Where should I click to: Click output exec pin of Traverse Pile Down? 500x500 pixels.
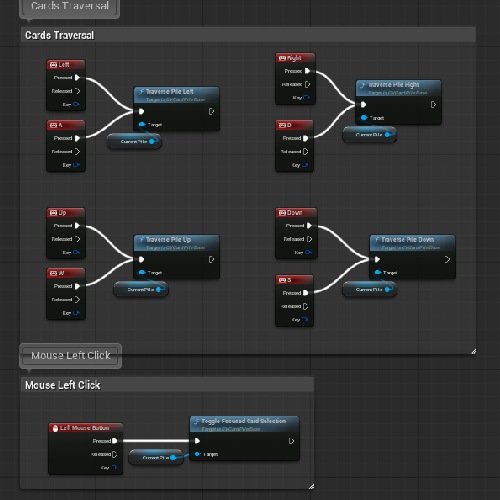447,259
